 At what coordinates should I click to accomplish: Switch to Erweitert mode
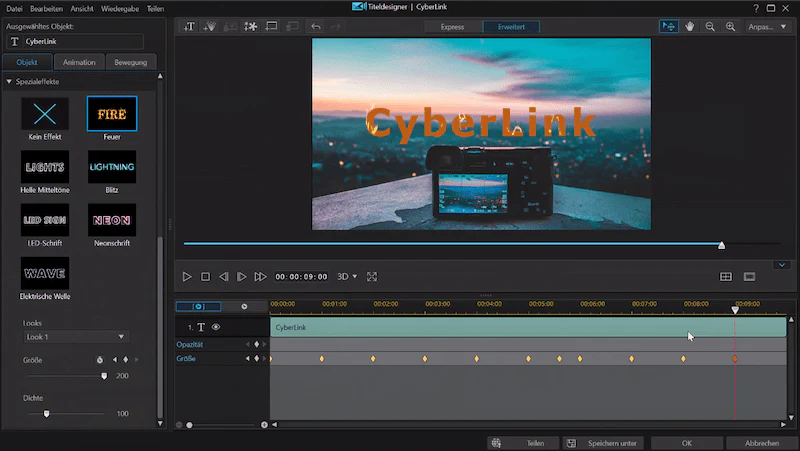pos(511,27)
